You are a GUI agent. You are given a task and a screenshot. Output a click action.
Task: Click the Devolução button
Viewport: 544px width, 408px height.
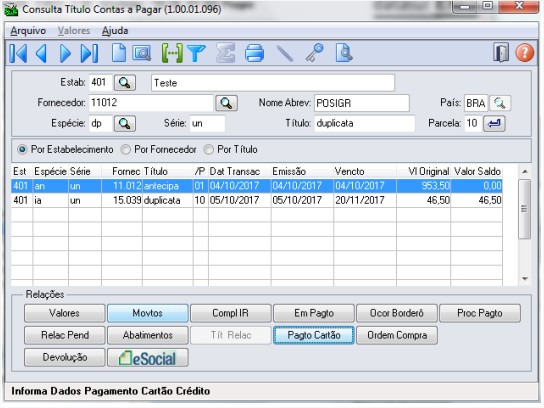click(65, 358)
